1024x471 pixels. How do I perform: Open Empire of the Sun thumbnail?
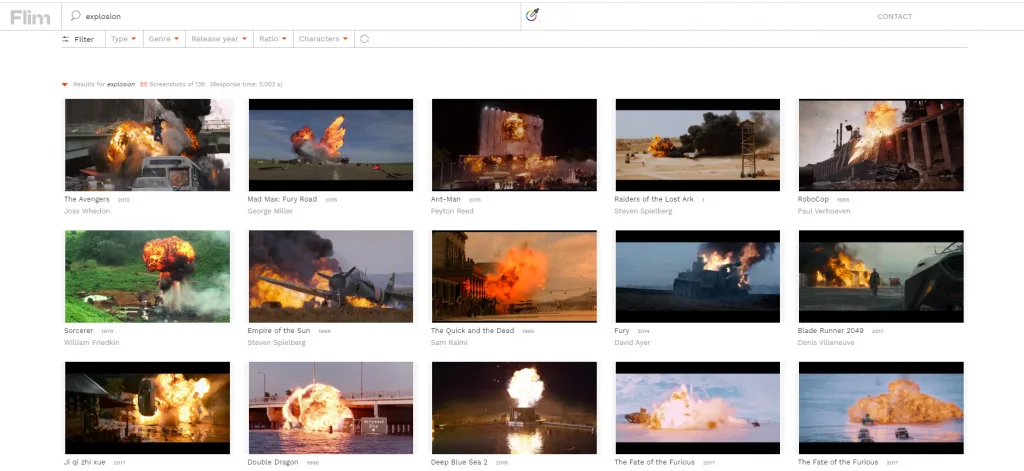(x=331, y=276)
